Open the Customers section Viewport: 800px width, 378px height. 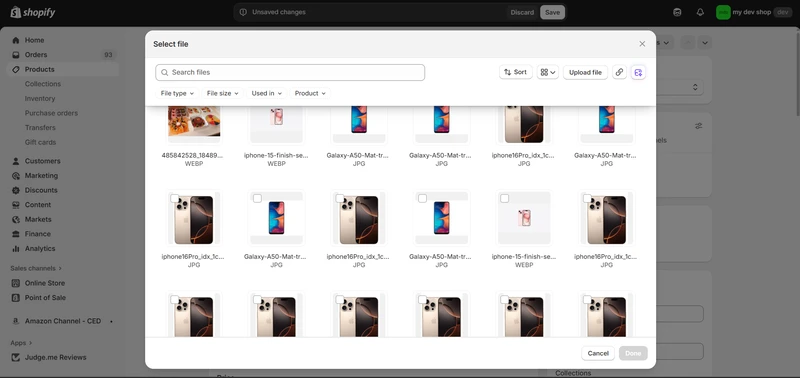tap(42, 161)
